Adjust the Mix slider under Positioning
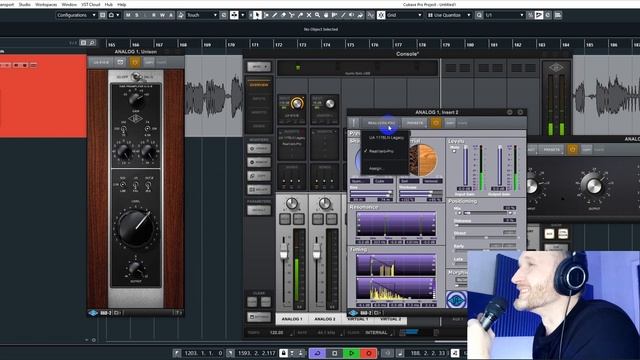Viewport: 640px width, 360px height. (x=485, y=213)
